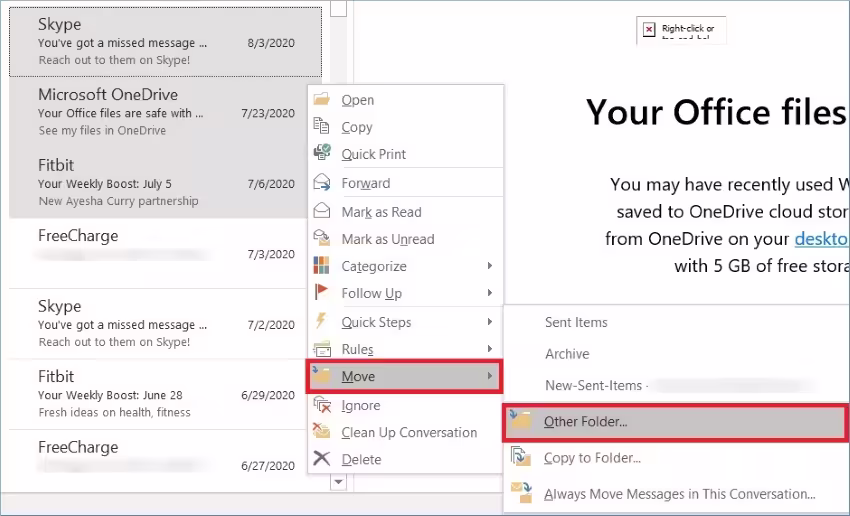Screen dimensions: 850x516
Task: Click the Follow Up red flag icon
Action: (321, 292)
